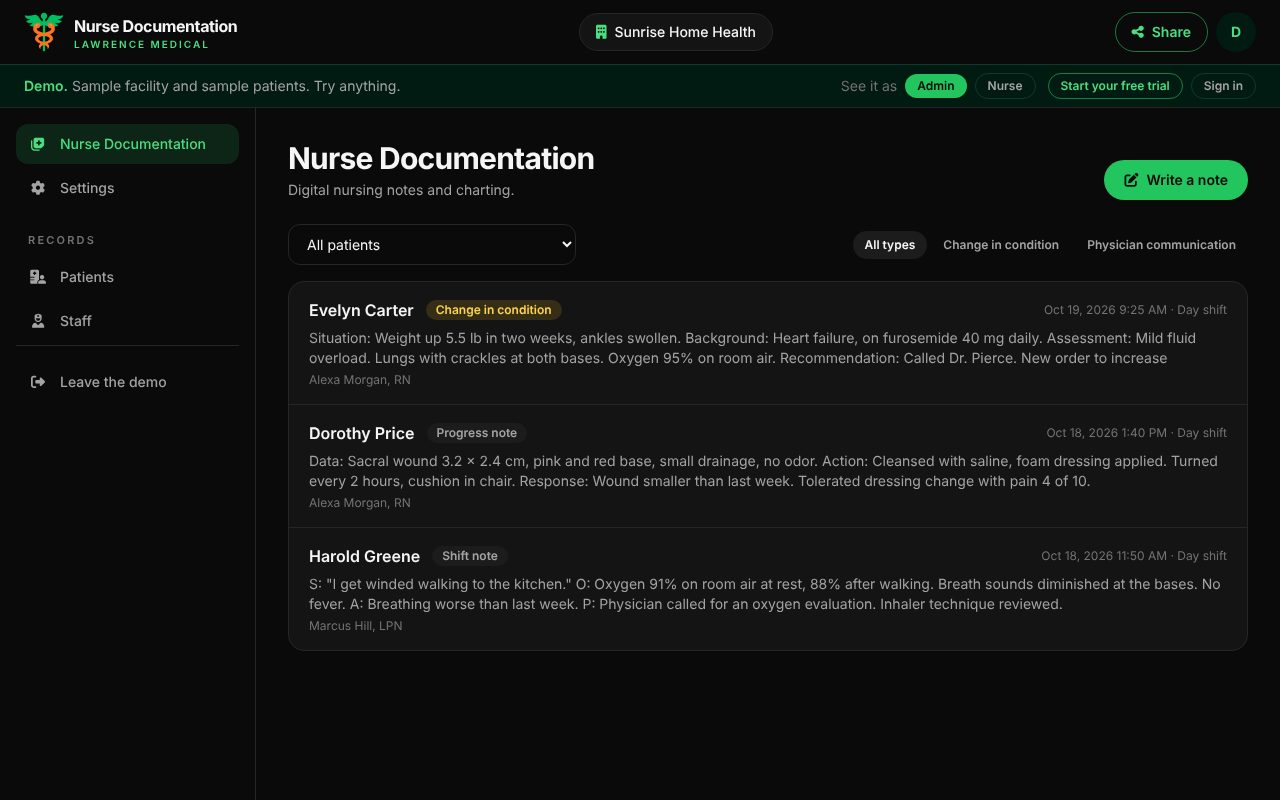
Task: Open Harold Greene's shift note
Action: click(x=768, y=589)
